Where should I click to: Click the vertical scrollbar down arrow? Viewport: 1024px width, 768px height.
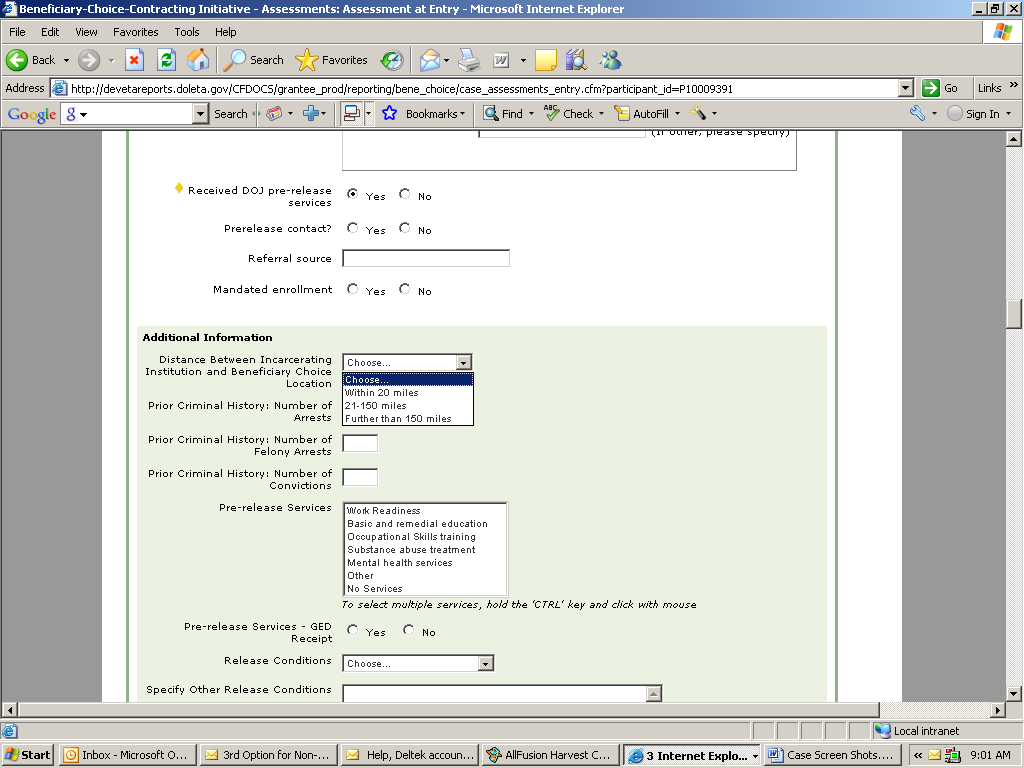pyautogui.click(x=1014, y=694)
